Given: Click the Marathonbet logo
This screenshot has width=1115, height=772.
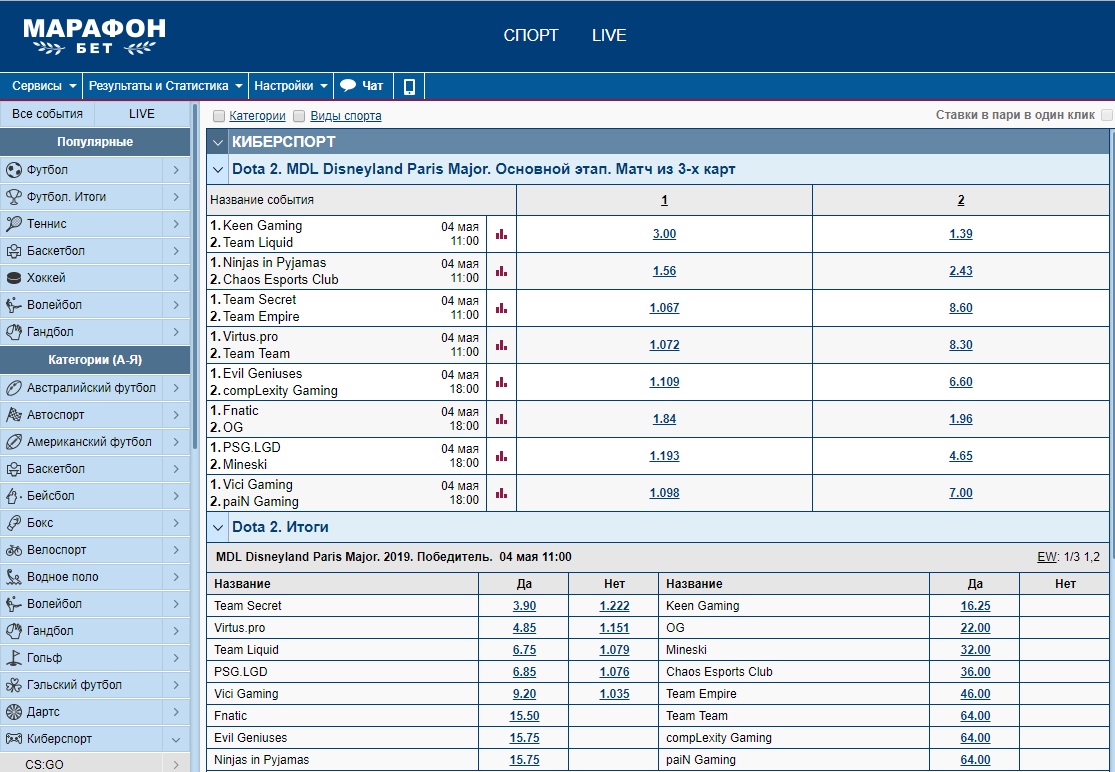Looking at the screenshot, I should click(x=95, y=37).
